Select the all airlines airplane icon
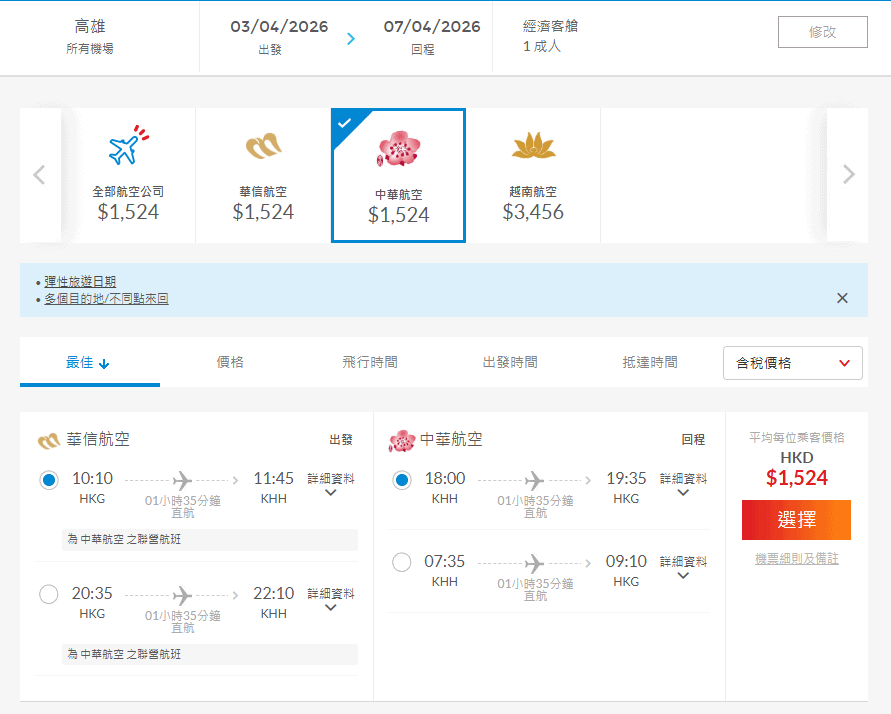 click(127, 148)
